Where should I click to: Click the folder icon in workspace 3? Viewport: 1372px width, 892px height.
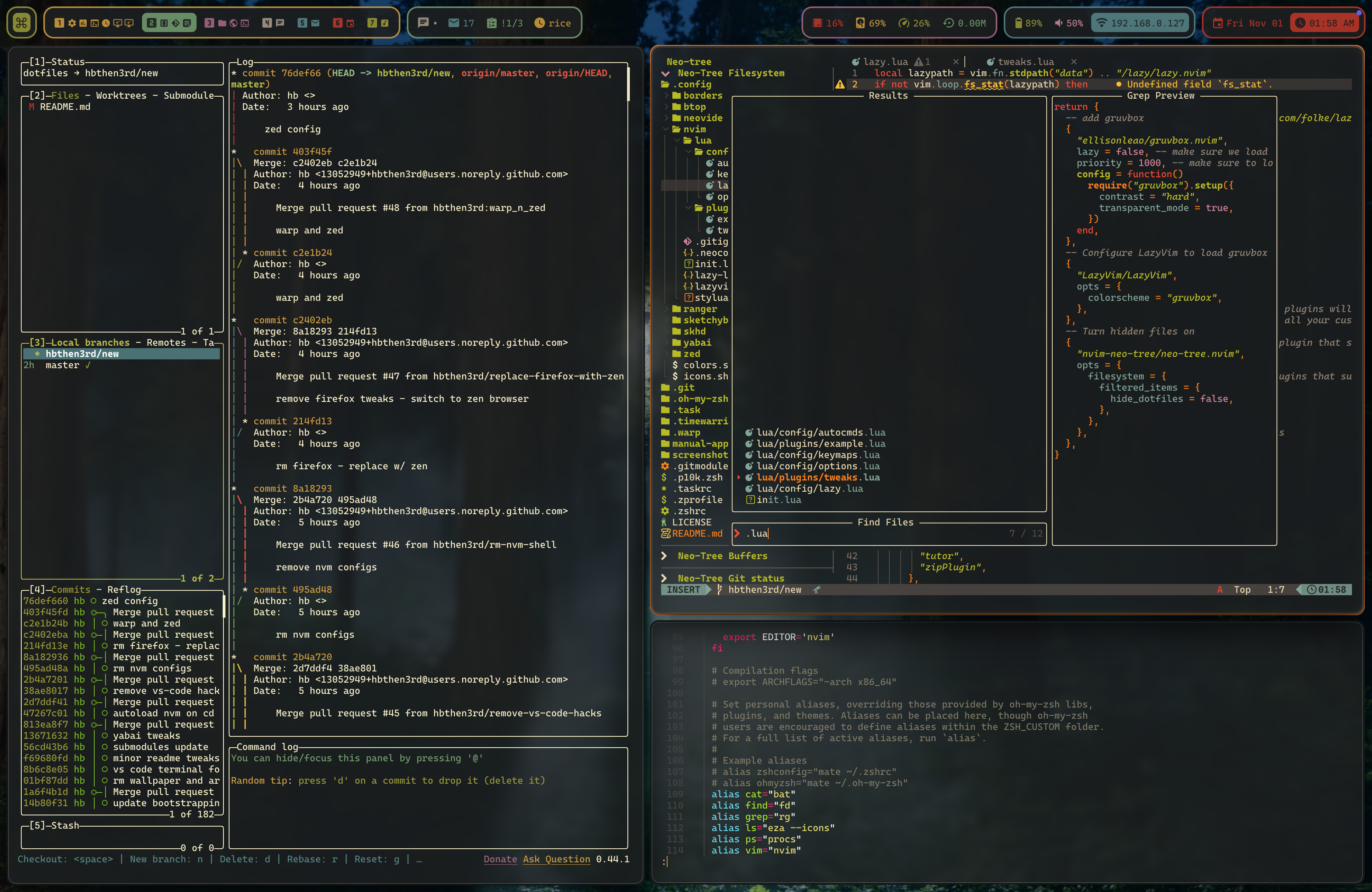pyautogui.click(x=222, y=23)
